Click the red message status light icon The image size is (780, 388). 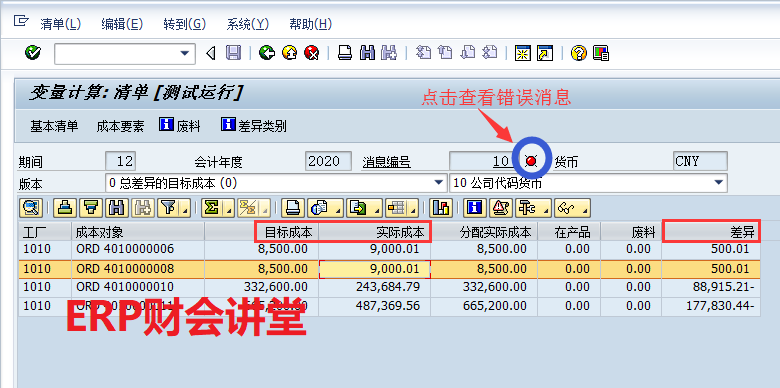coord(531,161)
